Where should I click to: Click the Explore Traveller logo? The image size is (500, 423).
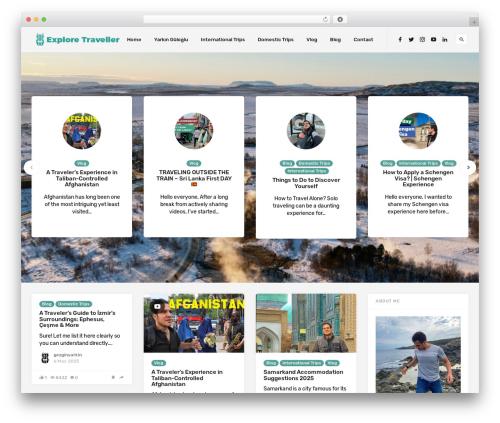77,39
